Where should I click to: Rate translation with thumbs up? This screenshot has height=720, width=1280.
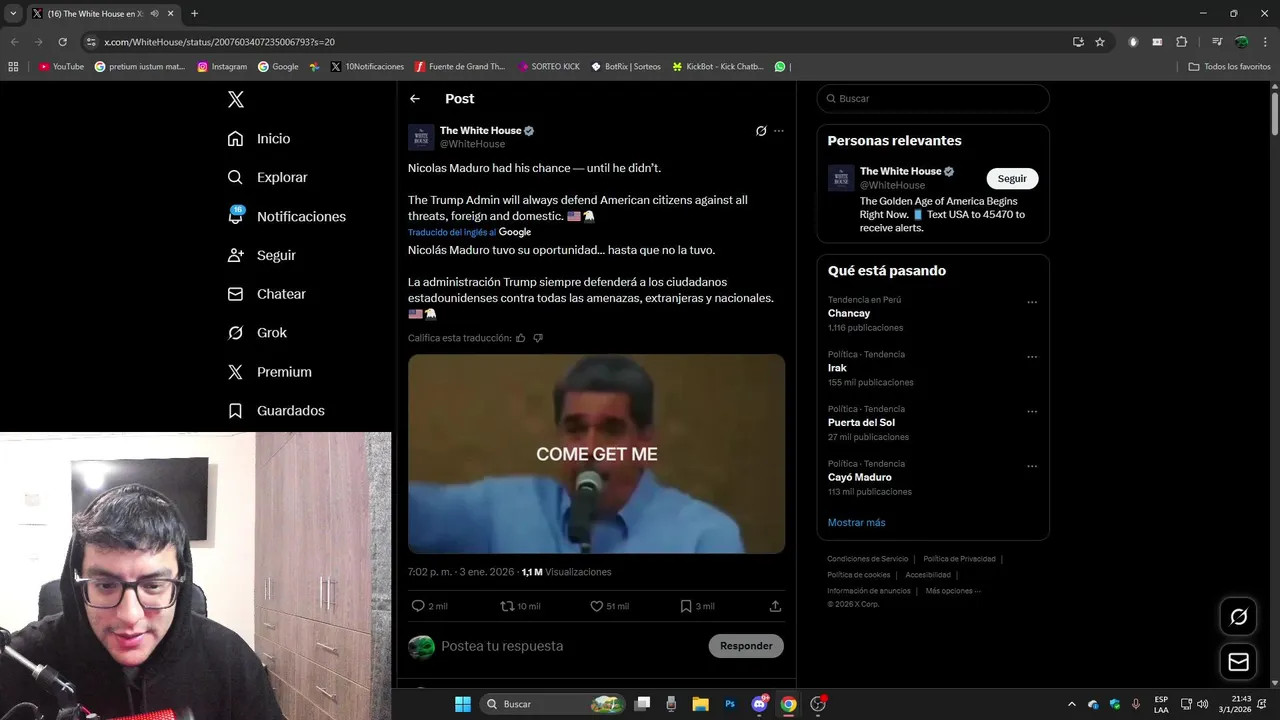520,338
